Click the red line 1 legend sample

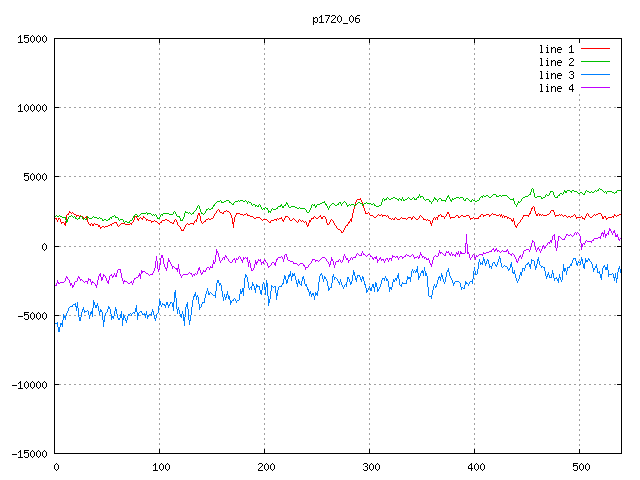pos(595,49)
